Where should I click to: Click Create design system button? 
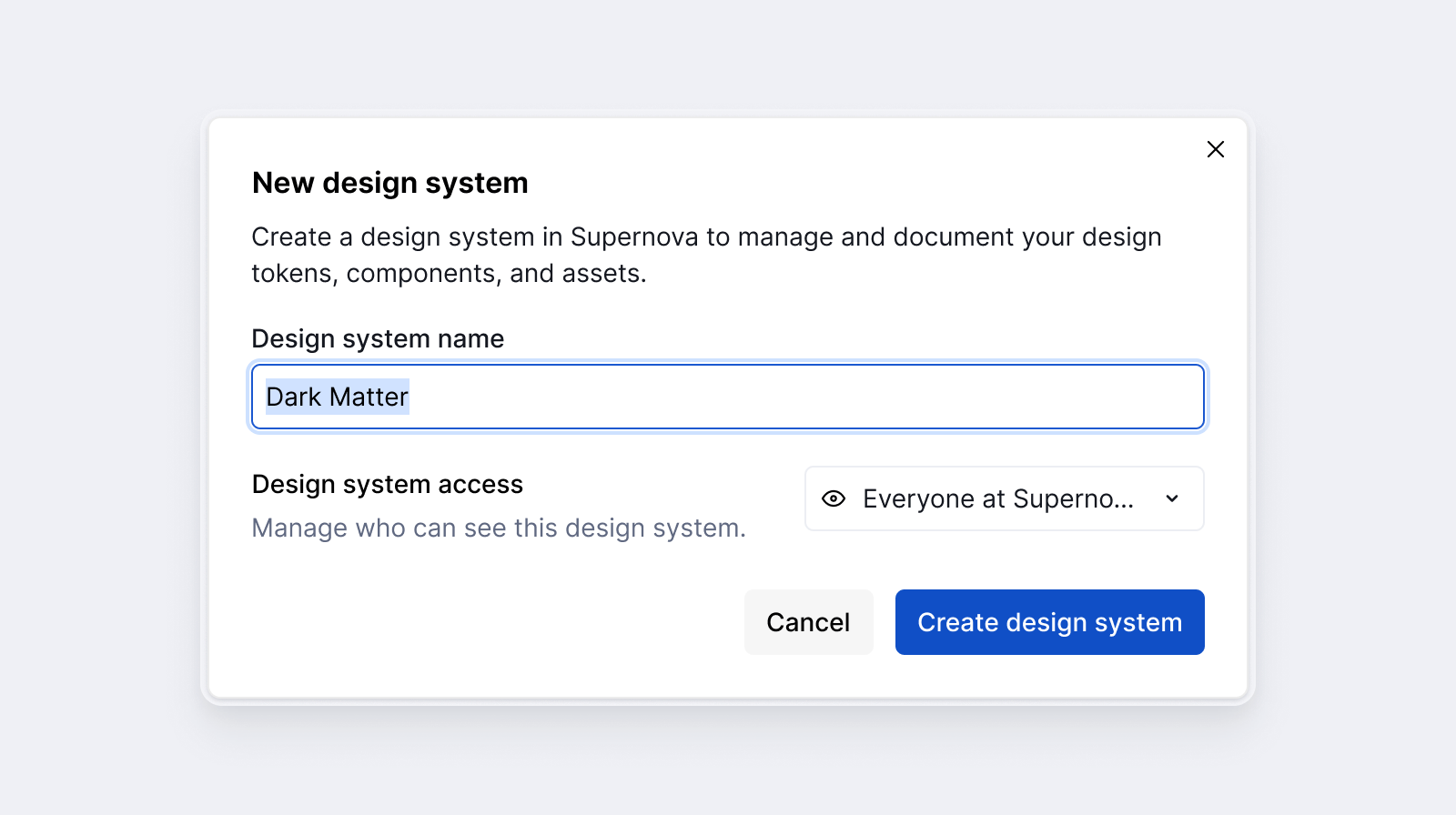click(1050, 622)
